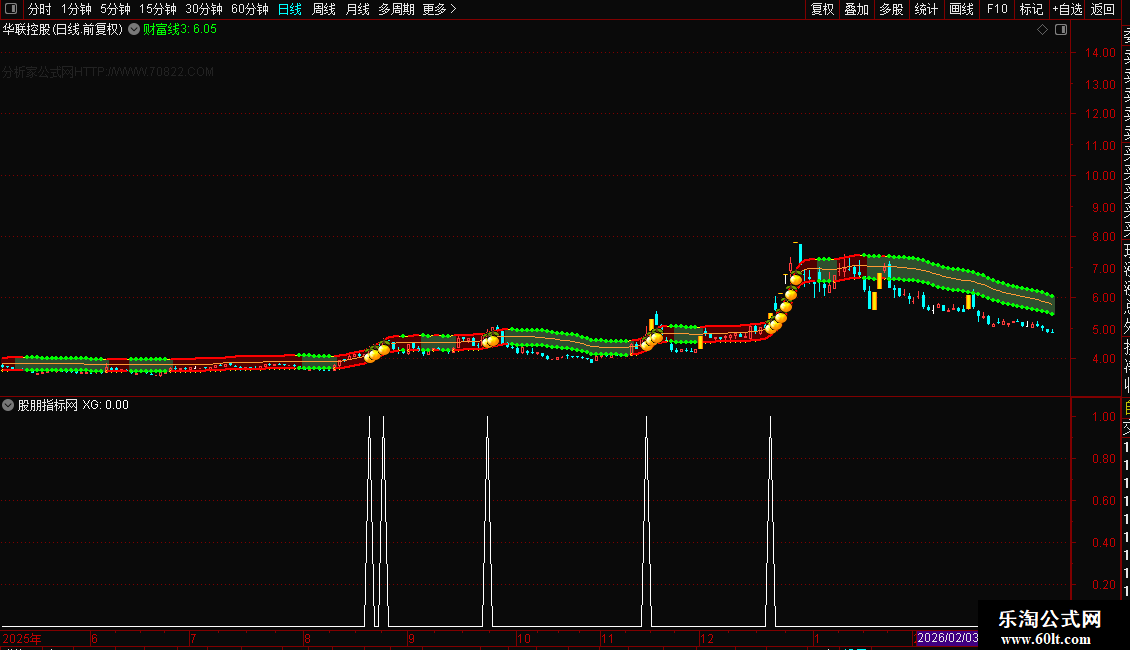Expand the 更多 more periods menu
Screen dimensions: 1130x650
440,9
